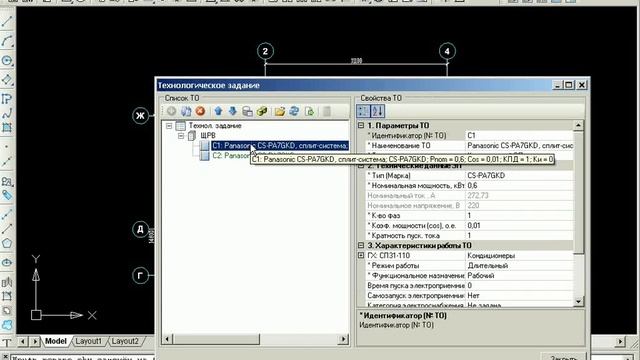Click the Коэф. мощности value 0,01

[x=520, y=226]
